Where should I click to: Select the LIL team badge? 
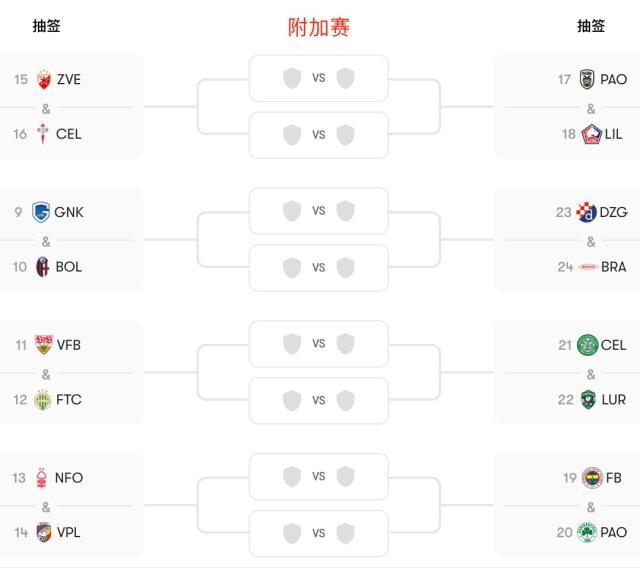click(x=590, y=134)
